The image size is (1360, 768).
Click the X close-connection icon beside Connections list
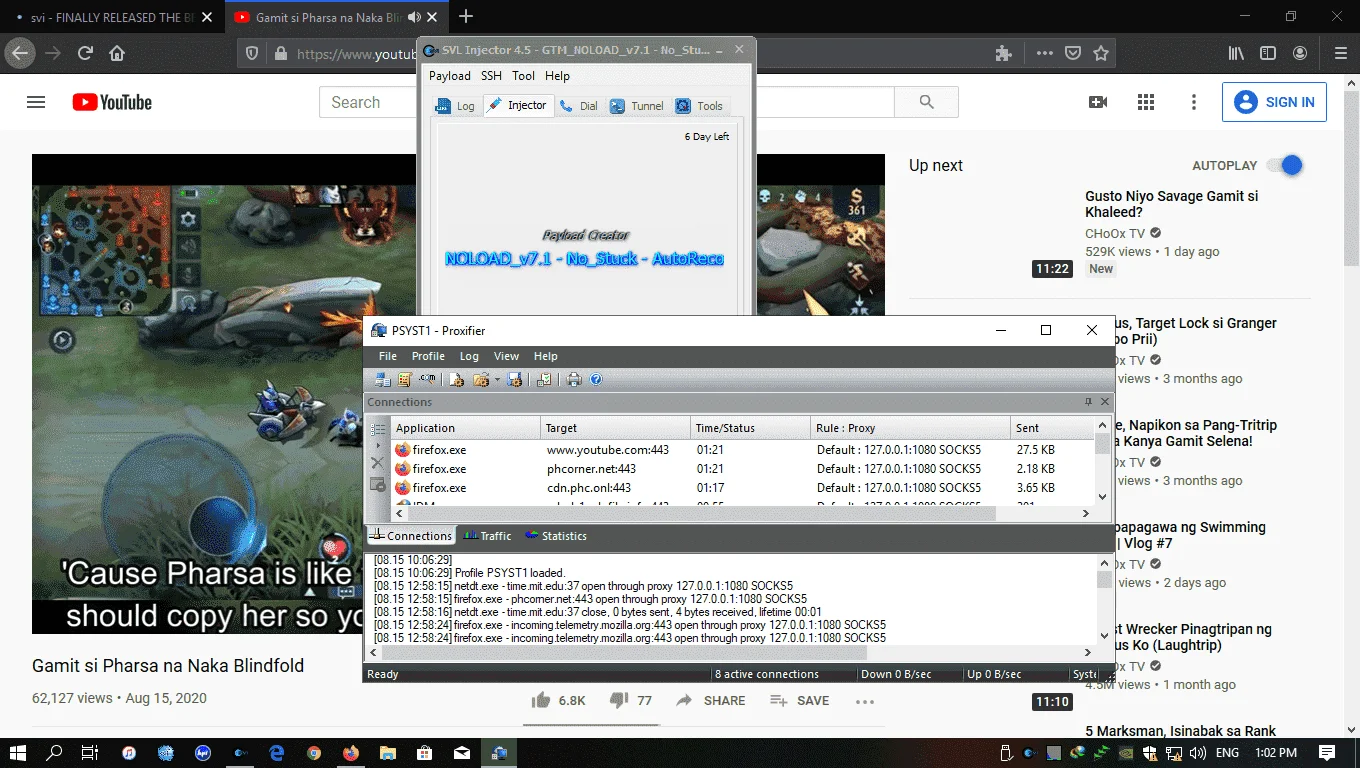point(377,463)
